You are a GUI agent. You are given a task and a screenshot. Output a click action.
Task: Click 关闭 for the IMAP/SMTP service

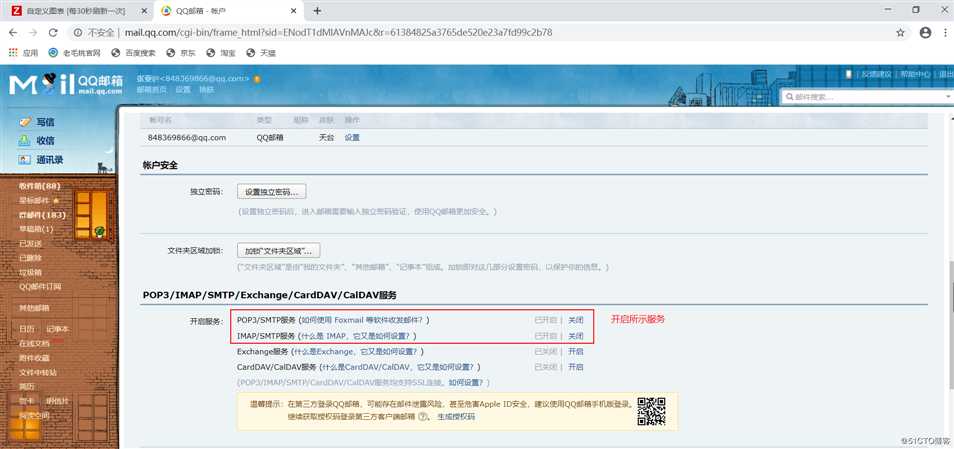point(576,336)
